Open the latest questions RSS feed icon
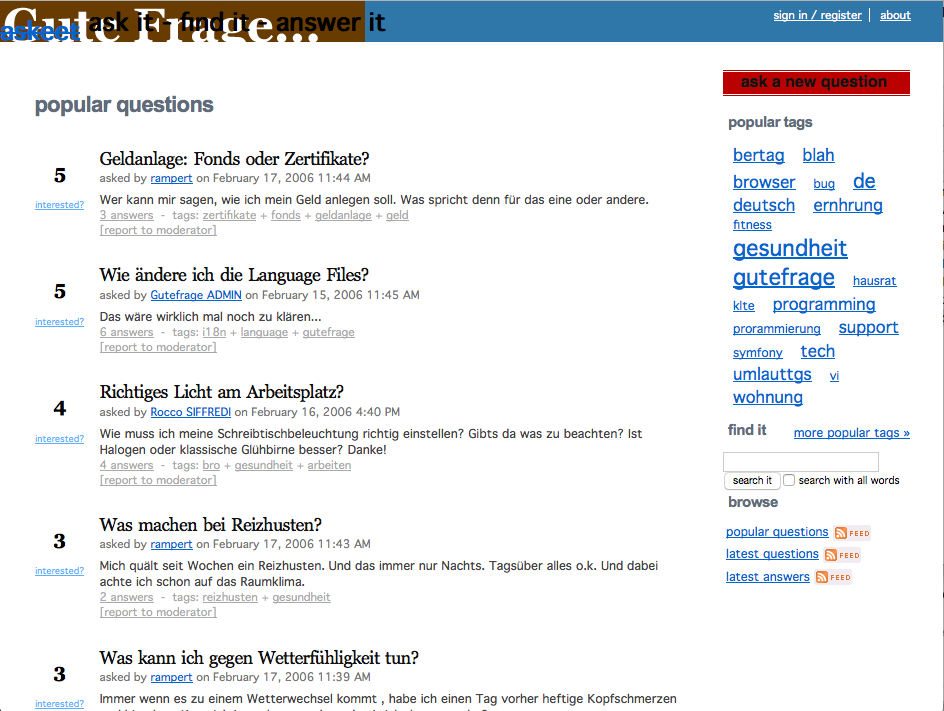 [x=842, y=555]
